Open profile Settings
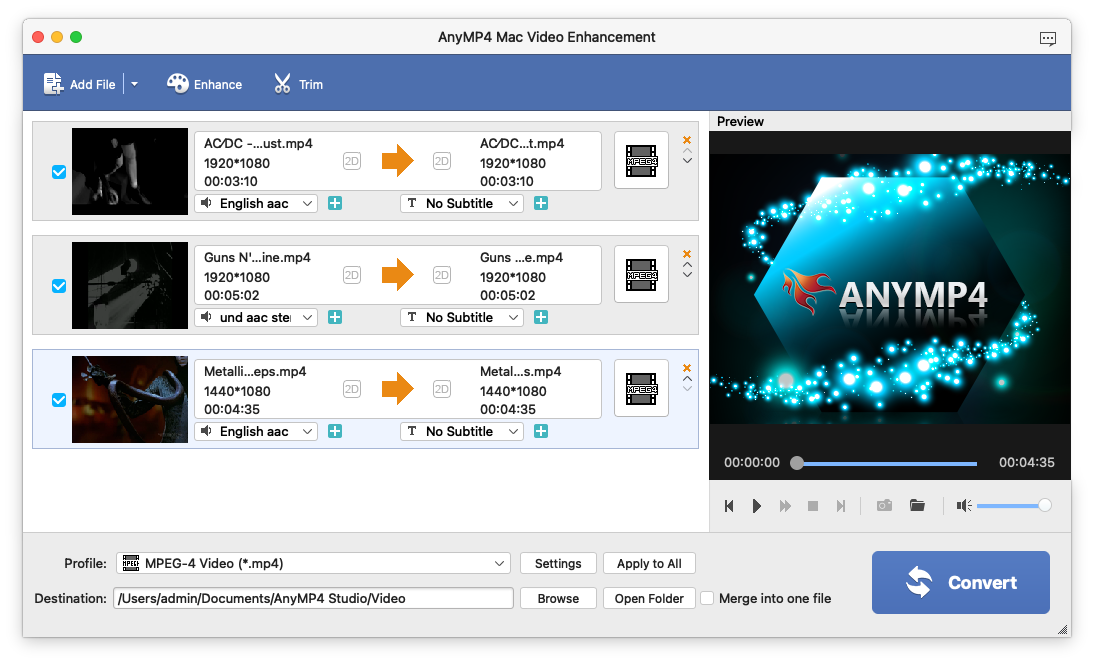1094x664 pixels. coord(558,564)
